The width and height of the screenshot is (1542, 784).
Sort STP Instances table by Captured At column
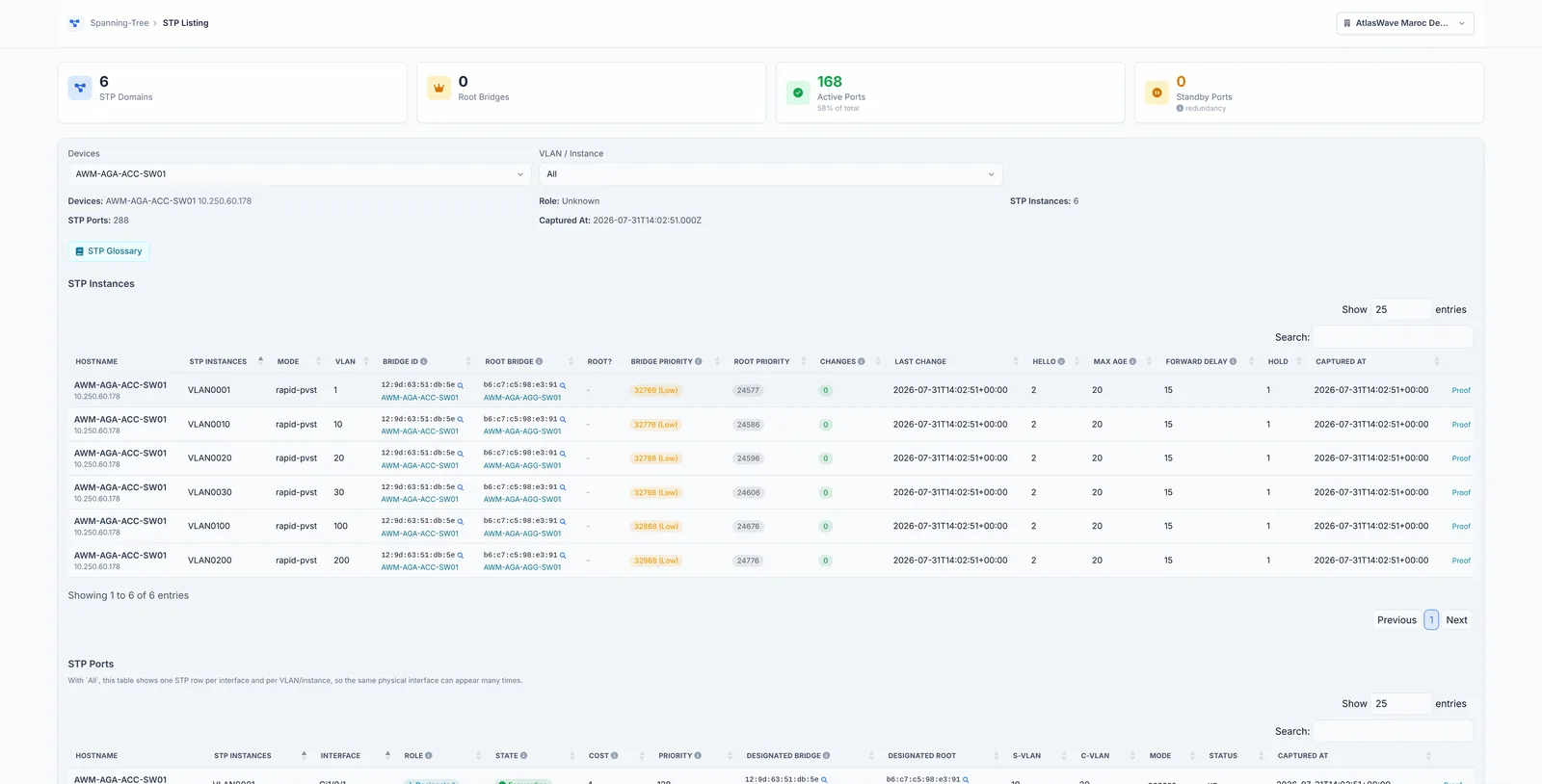tap(1376, 362)
